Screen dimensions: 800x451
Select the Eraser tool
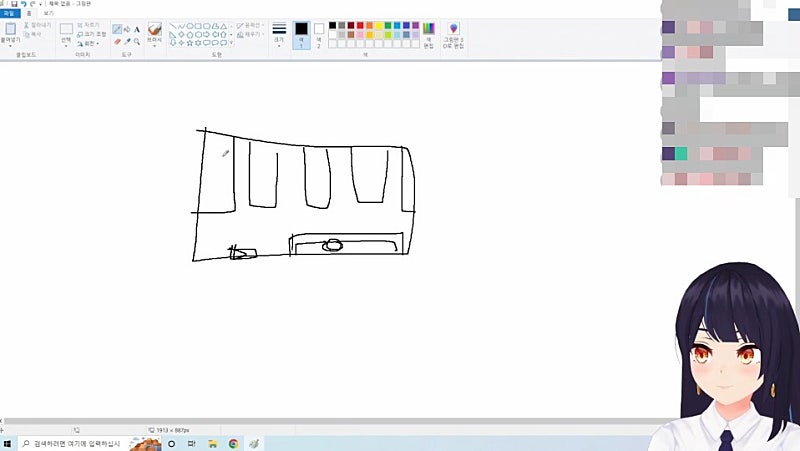pyautogui.click(x=117, y=41)
